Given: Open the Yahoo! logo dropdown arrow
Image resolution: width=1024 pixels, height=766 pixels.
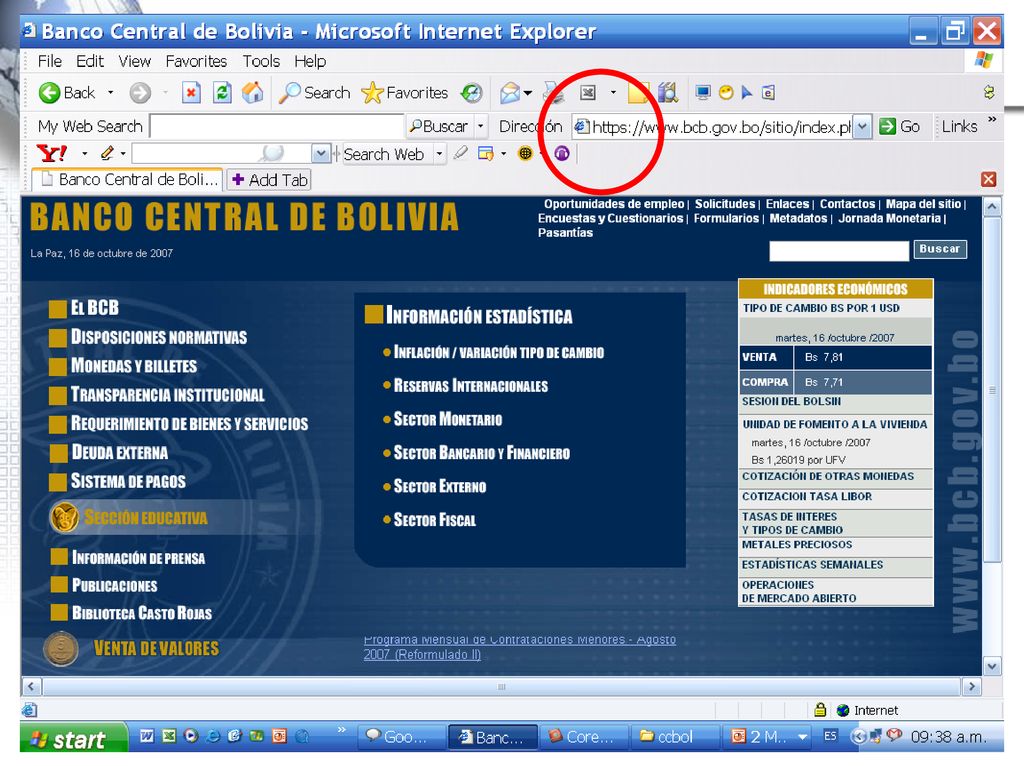Looking at the screenshot, I should pos(84,154).
